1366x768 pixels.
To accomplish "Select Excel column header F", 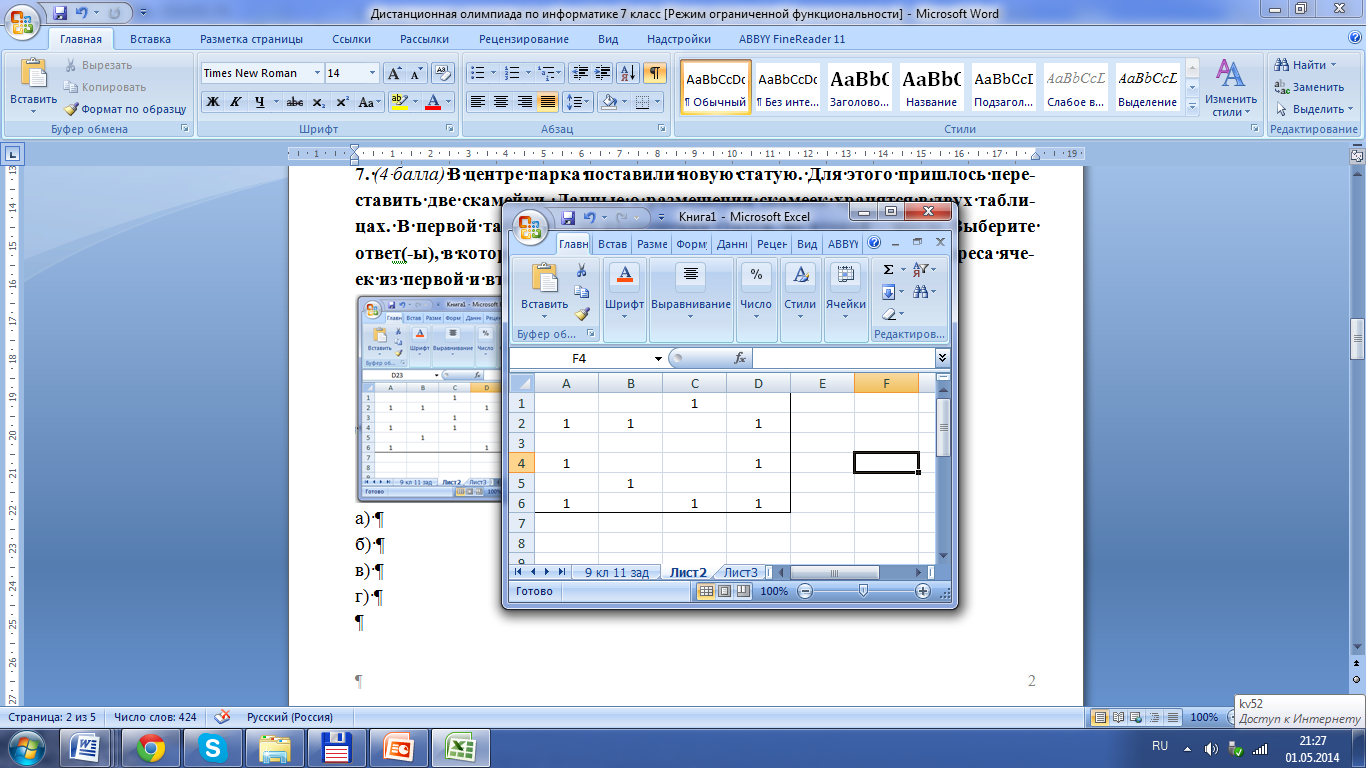I will coord(886,383).
